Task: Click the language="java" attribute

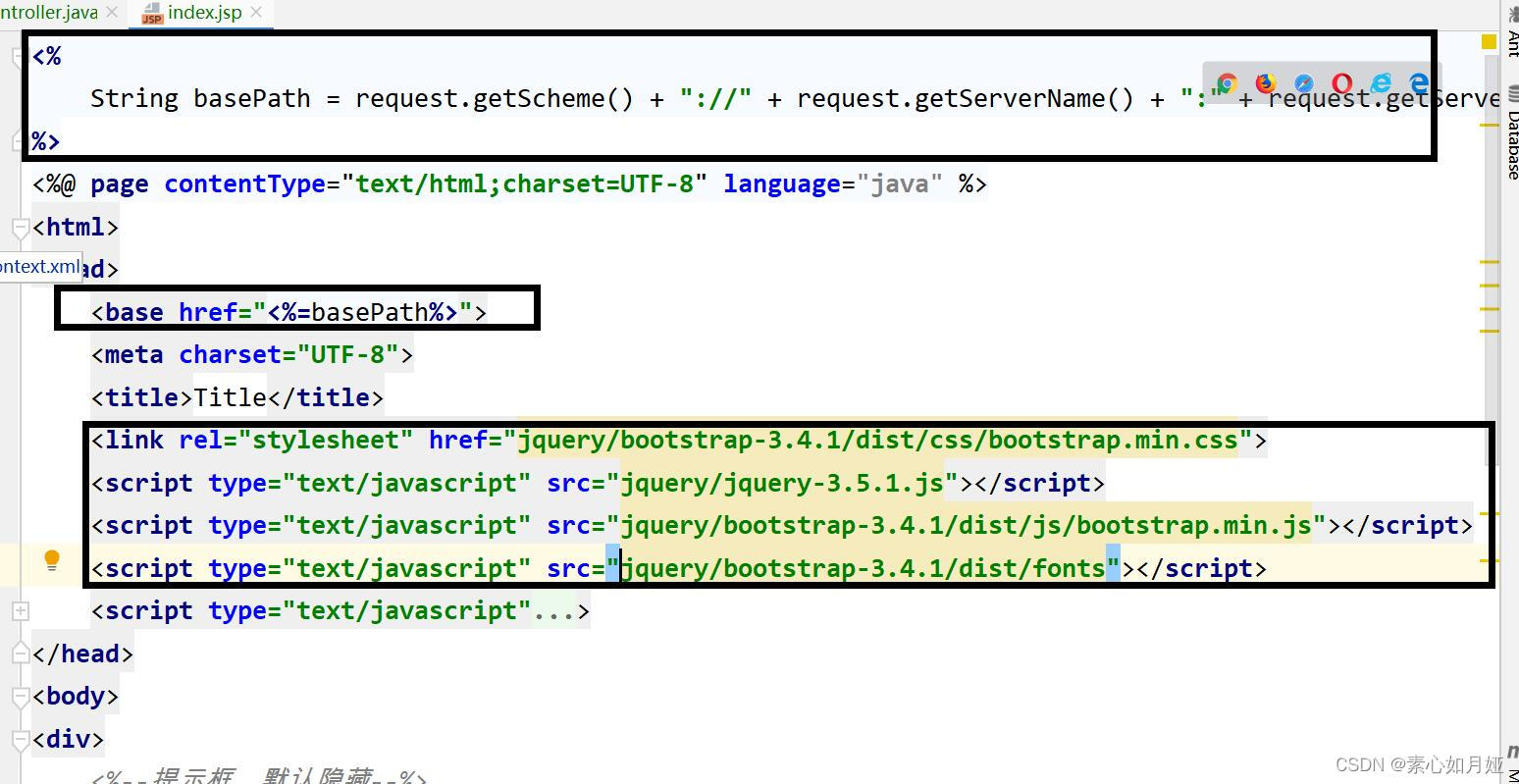Action: [x=833, y=183]
